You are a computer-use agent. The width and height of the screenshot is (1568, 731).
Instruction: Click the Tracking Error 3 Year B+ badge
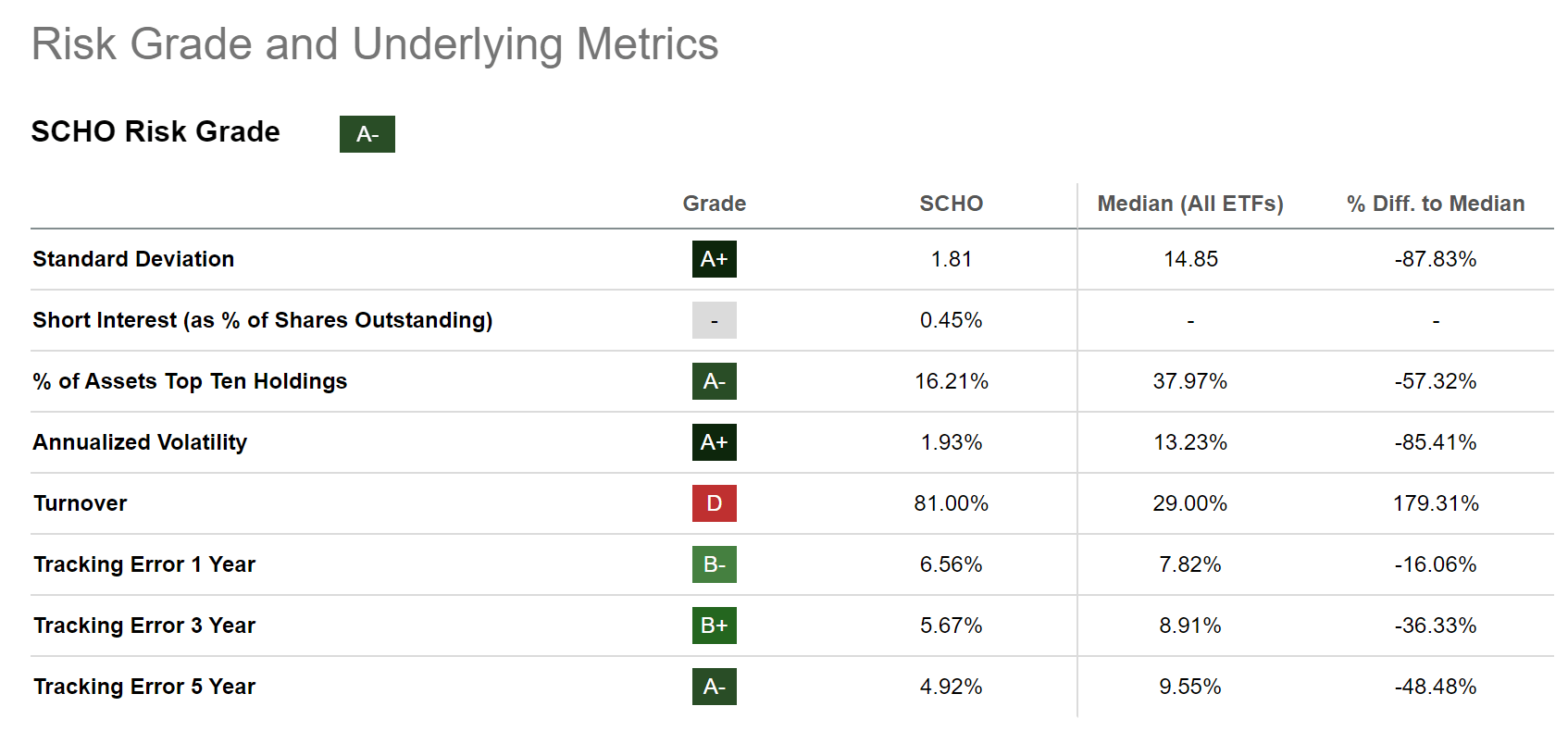tap(714, 626)
